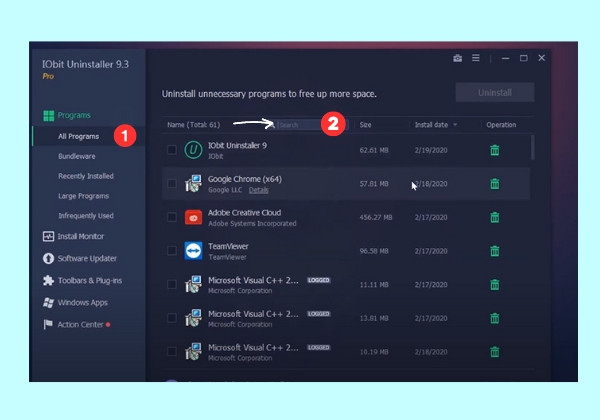This screenshot has width=600, height=420.
Task: Click the green Programs grid icon
Action: pos(49,116)
